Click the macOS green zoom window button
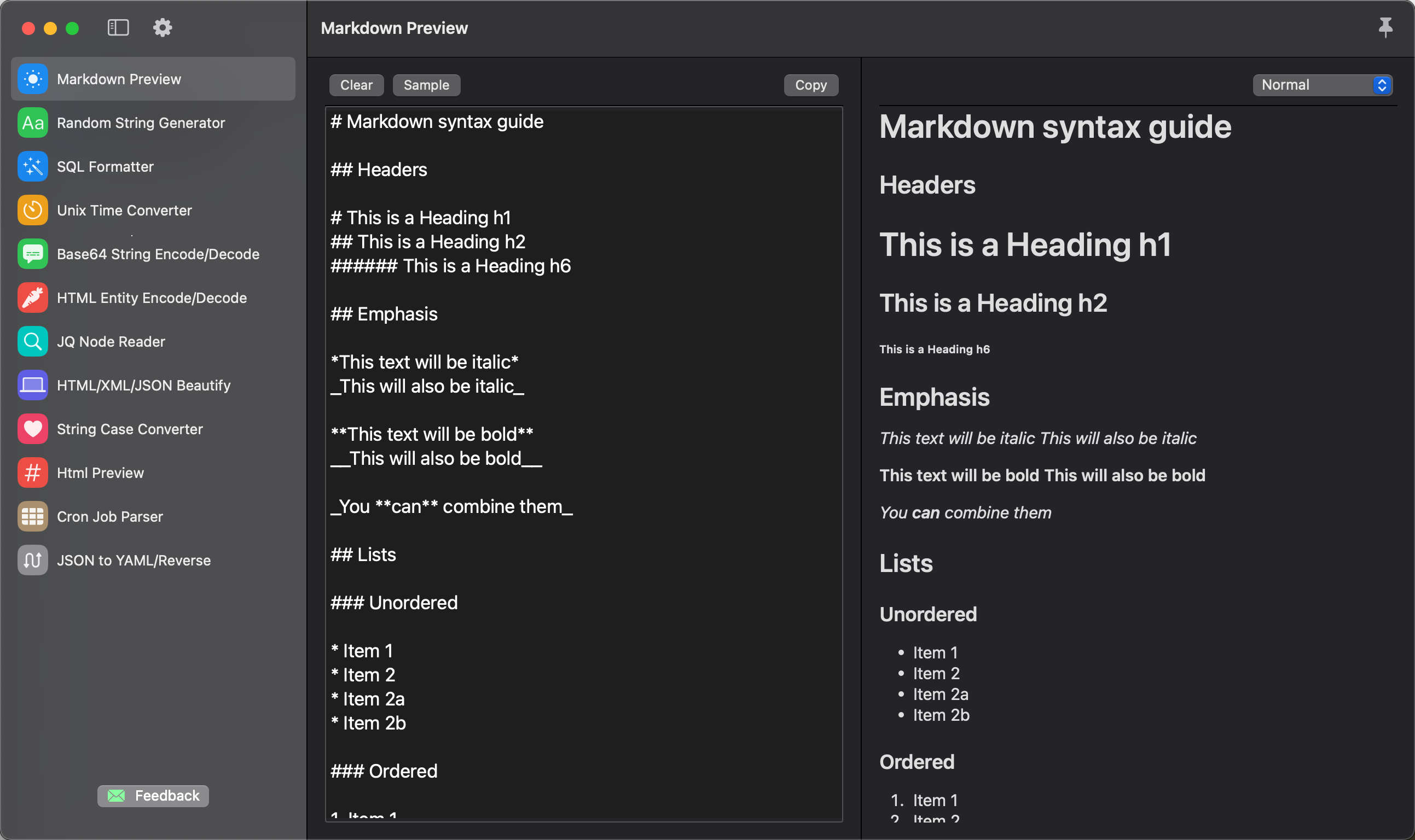 point(72,28)
